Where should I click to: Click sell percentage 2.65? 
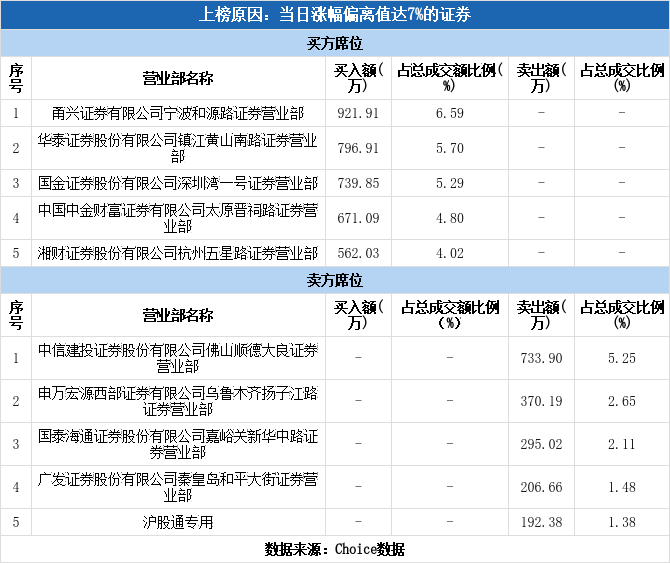[622, 401]
